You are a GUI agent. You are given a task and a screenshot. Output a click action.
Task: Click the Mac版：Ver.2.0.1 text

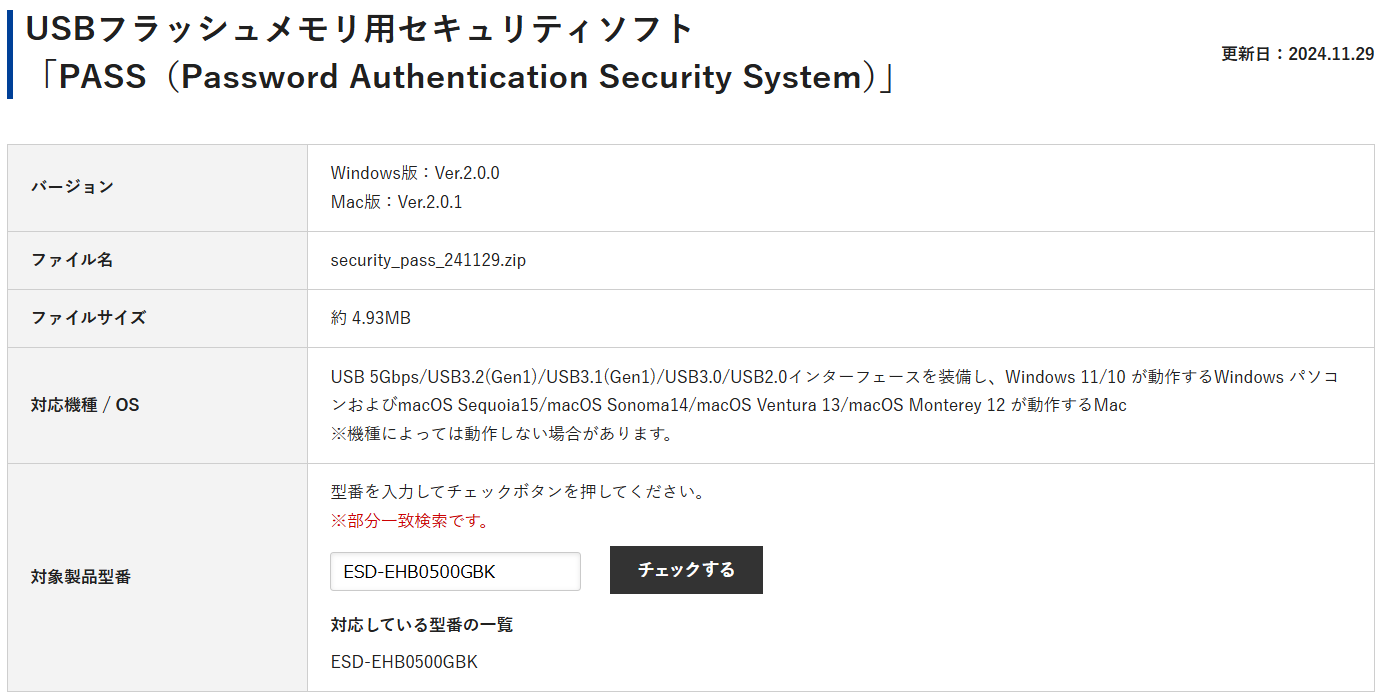(x=396, y=202)
